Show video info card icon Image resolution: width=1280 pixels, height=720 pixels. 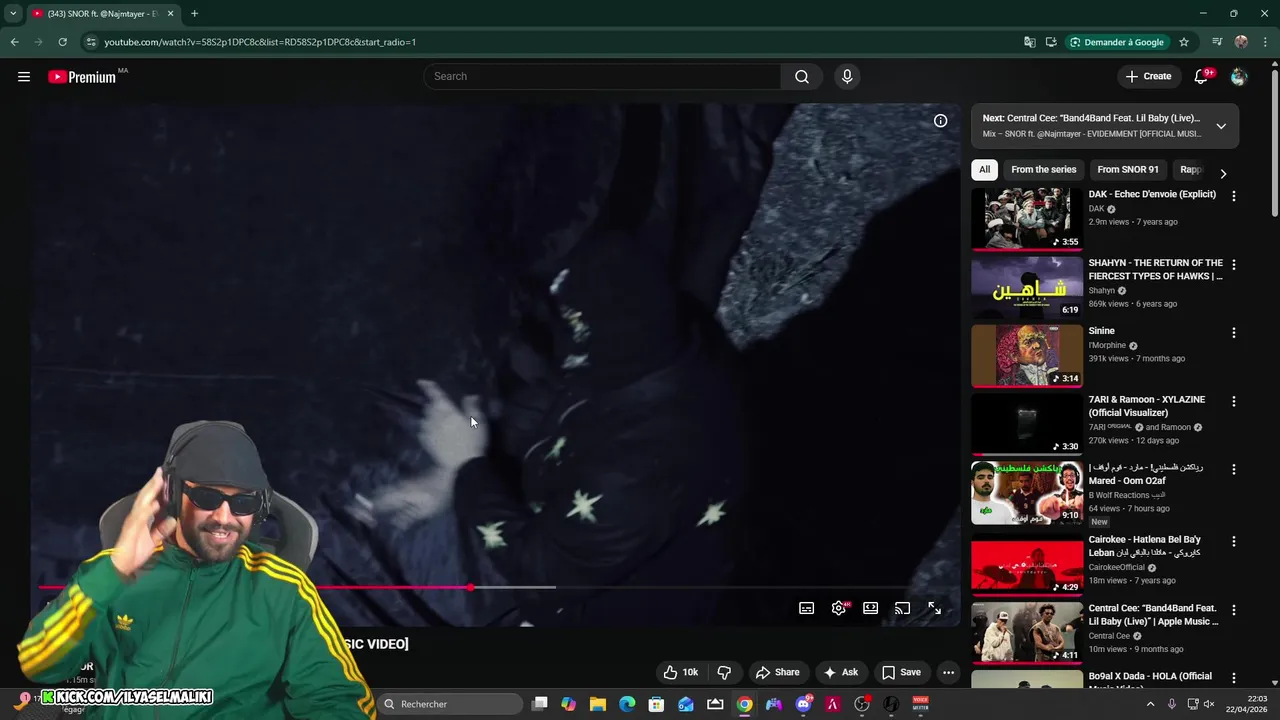pyautogui.click(x=940, y=121)
